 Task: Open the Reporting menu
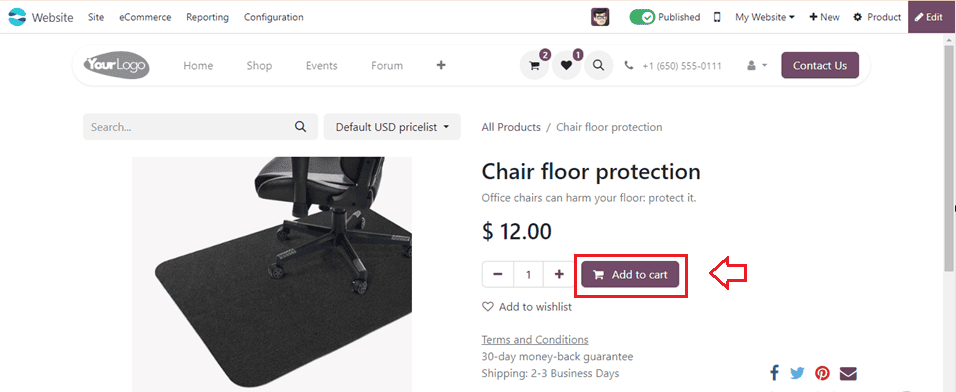pyautogui.click(x=207, y=17)
